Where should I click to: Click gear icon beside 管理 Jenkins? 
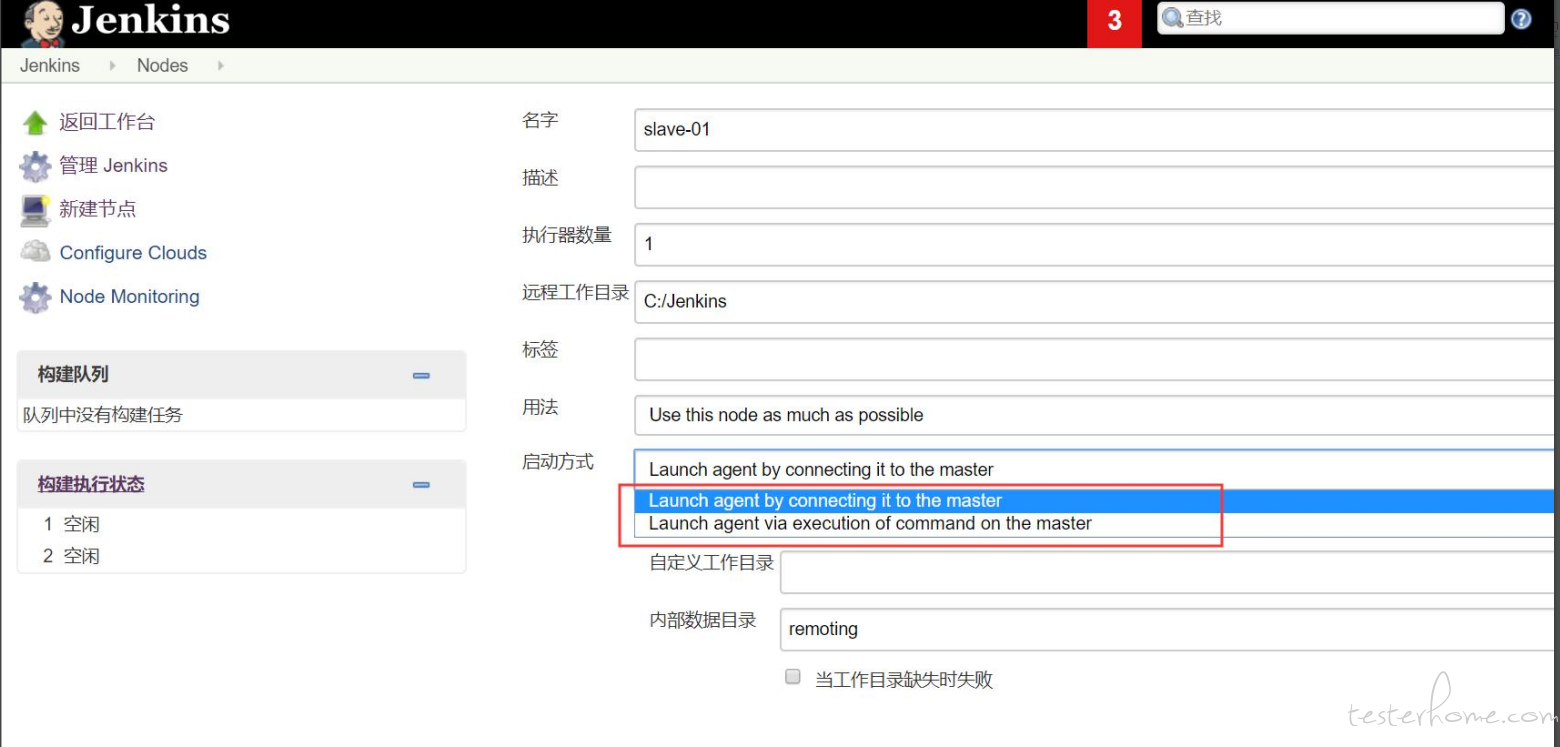pos(35,166)
